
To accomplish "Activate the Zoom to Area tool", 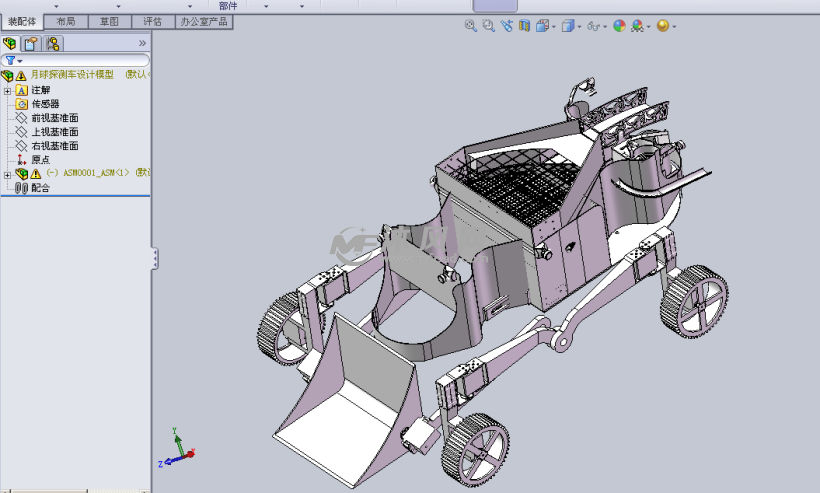I will [488, 26].
